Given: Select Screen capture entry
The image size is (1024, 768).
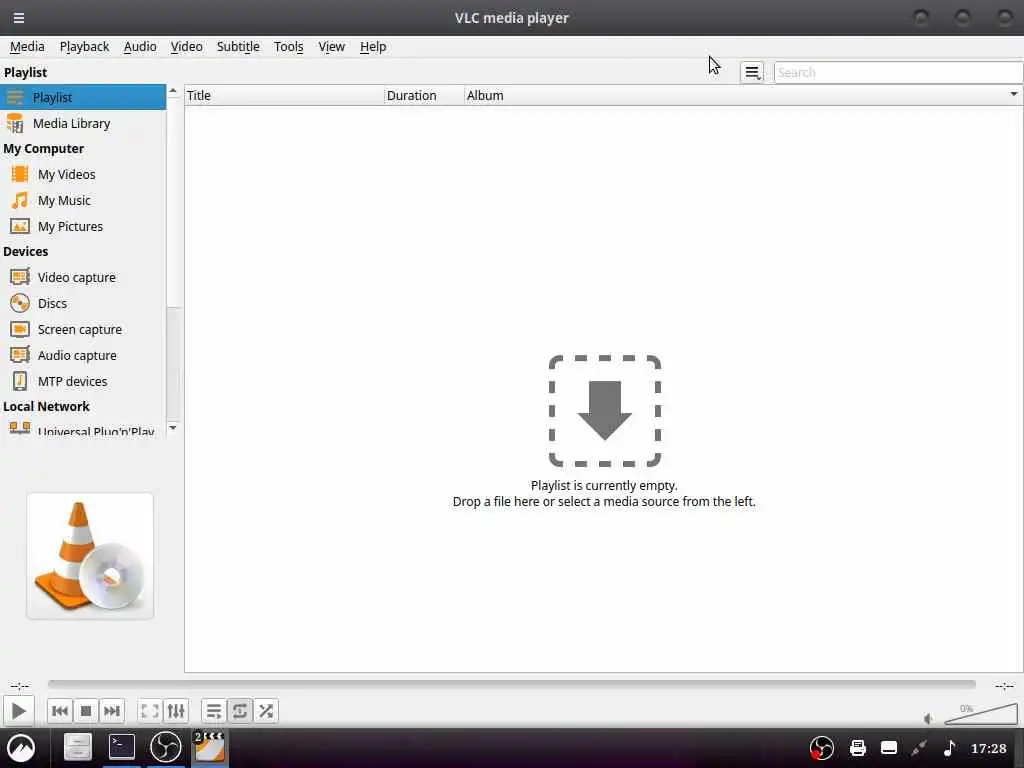Looking at the screenshot, I should click(x=83, y=330).
